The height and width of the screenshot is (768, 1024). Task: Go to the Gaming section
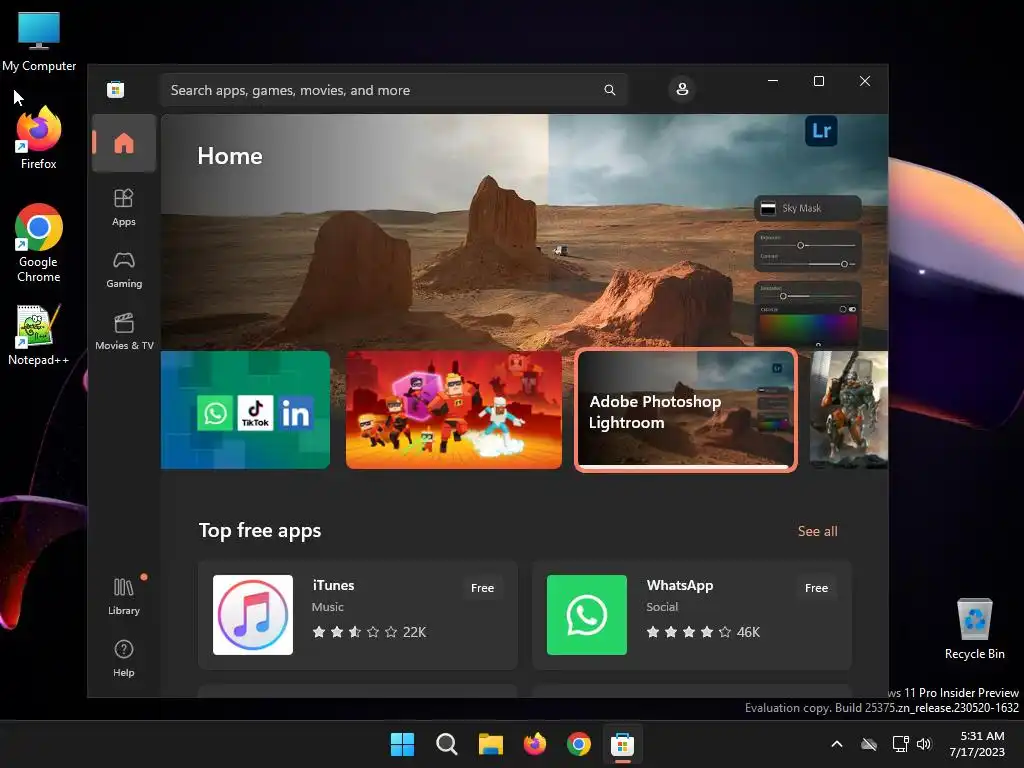click(123, 269)
